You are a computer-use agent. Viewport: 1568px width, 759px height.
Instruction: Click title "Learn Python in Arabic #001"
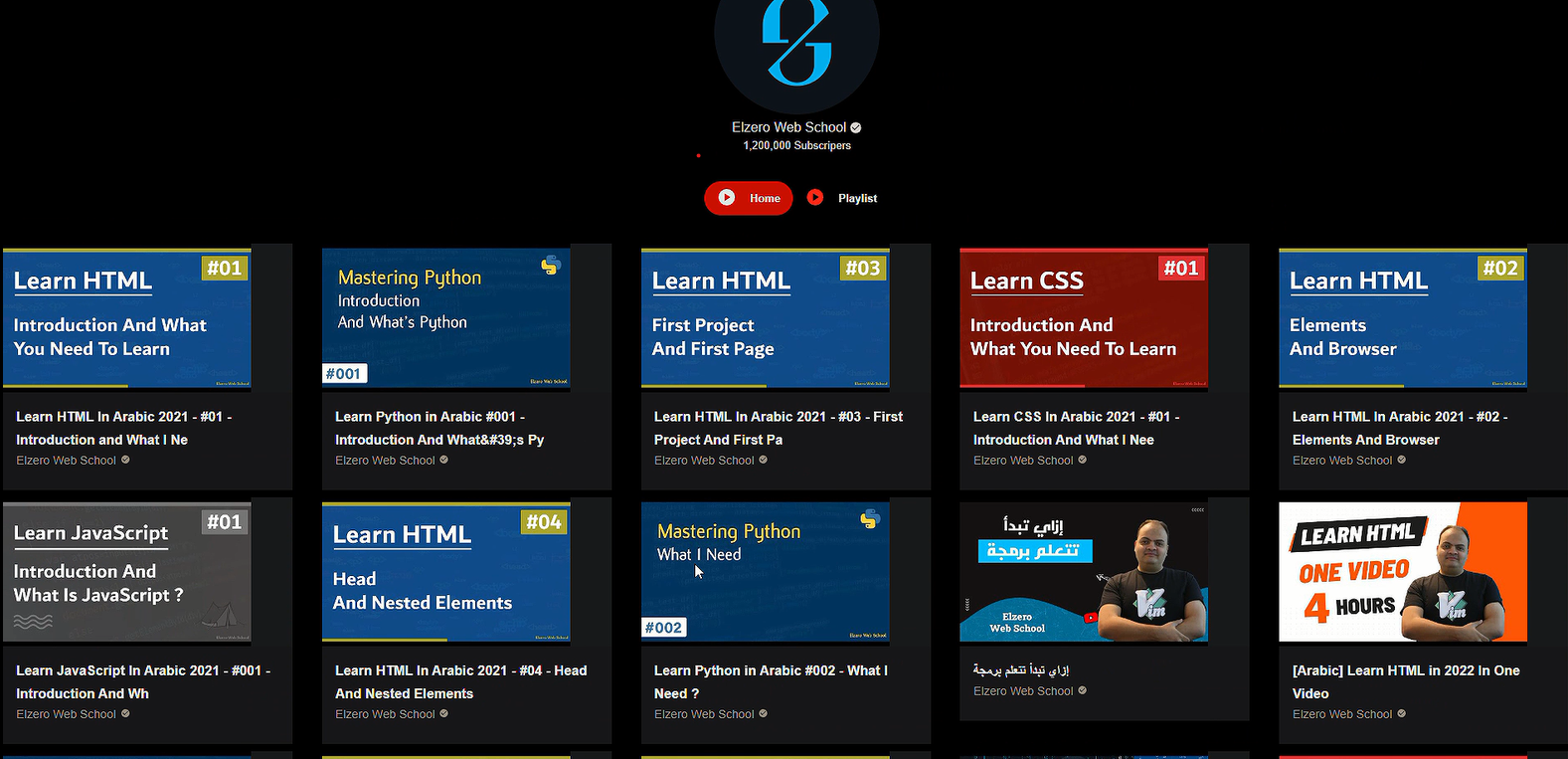coord(439,428)
